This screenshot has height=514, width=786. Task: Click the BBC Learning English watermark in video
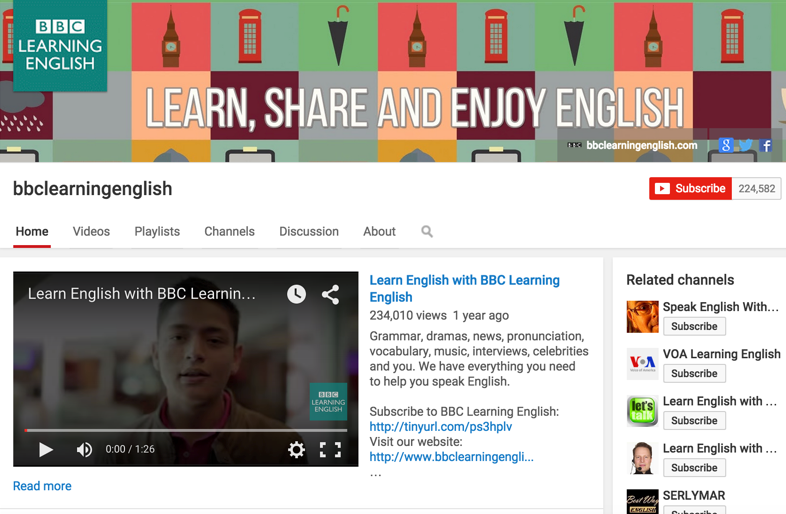pos(328,402)
